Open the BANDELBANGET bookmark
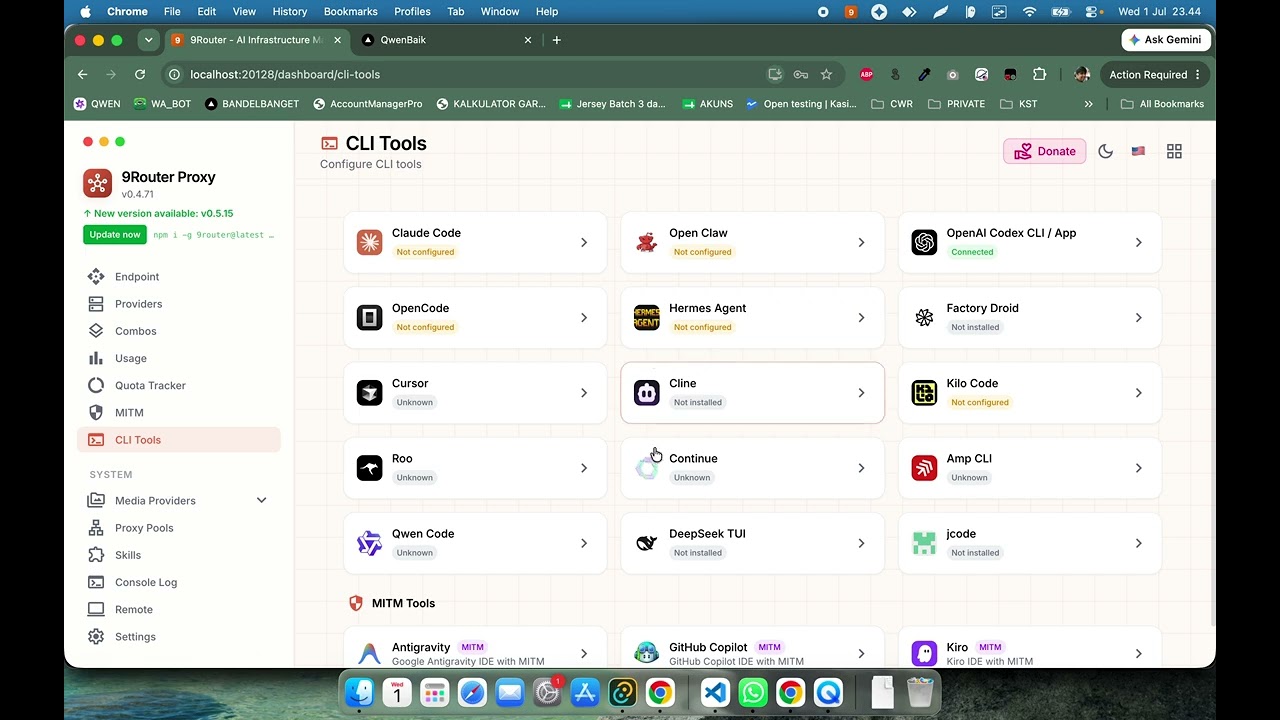This screenshot has height=720, width=1280. click(x=252, y=104)
